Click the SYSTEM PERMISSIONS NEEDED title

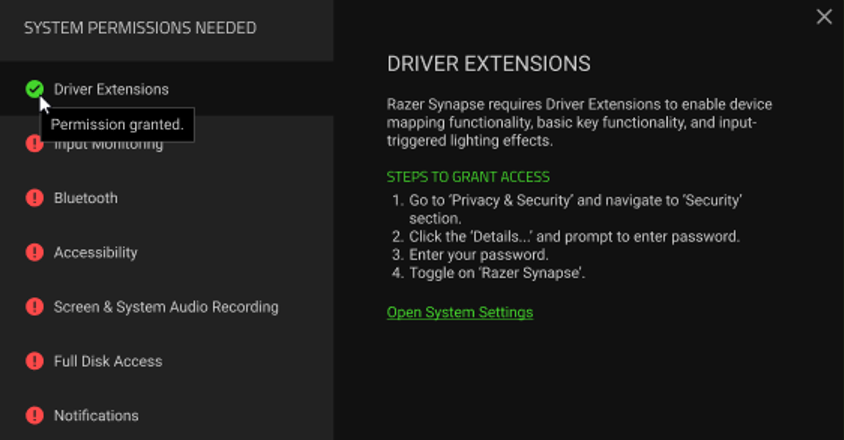point(140,28)
